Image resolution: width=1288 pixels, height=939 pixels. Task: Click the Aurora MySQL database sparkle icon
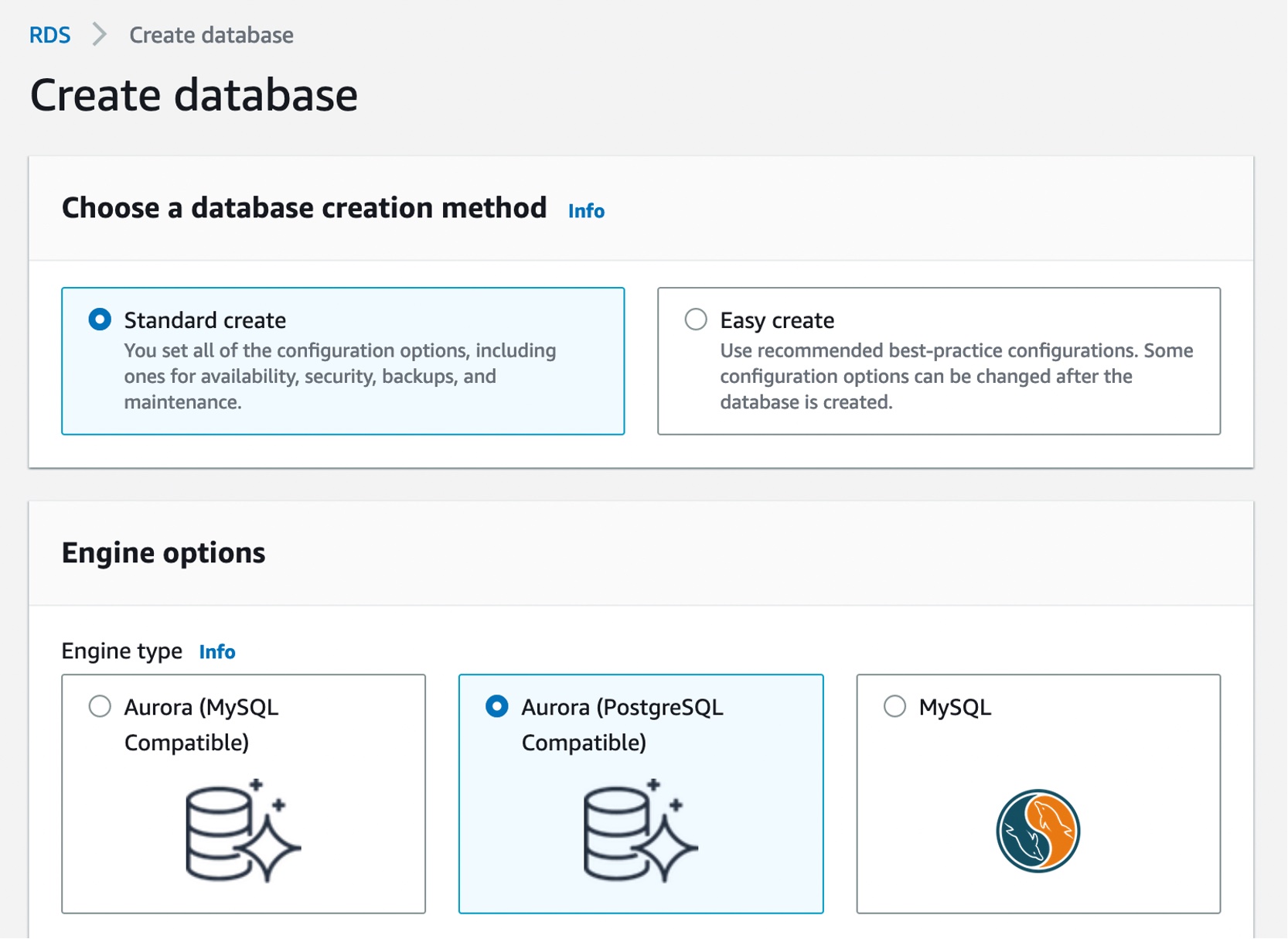pyautogui.click(x=243, y=831)
